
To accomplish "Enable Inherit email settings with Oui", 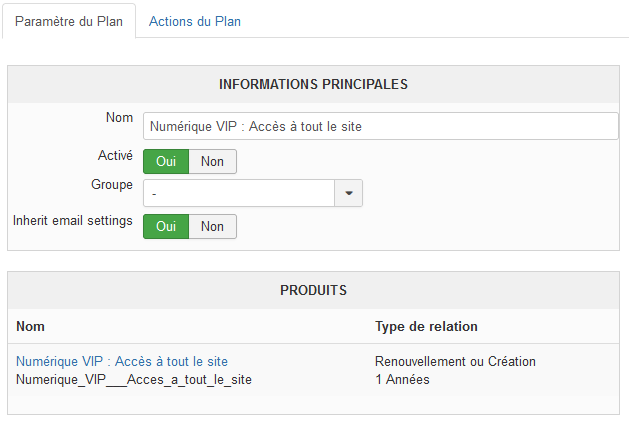I will coord(166,226).
